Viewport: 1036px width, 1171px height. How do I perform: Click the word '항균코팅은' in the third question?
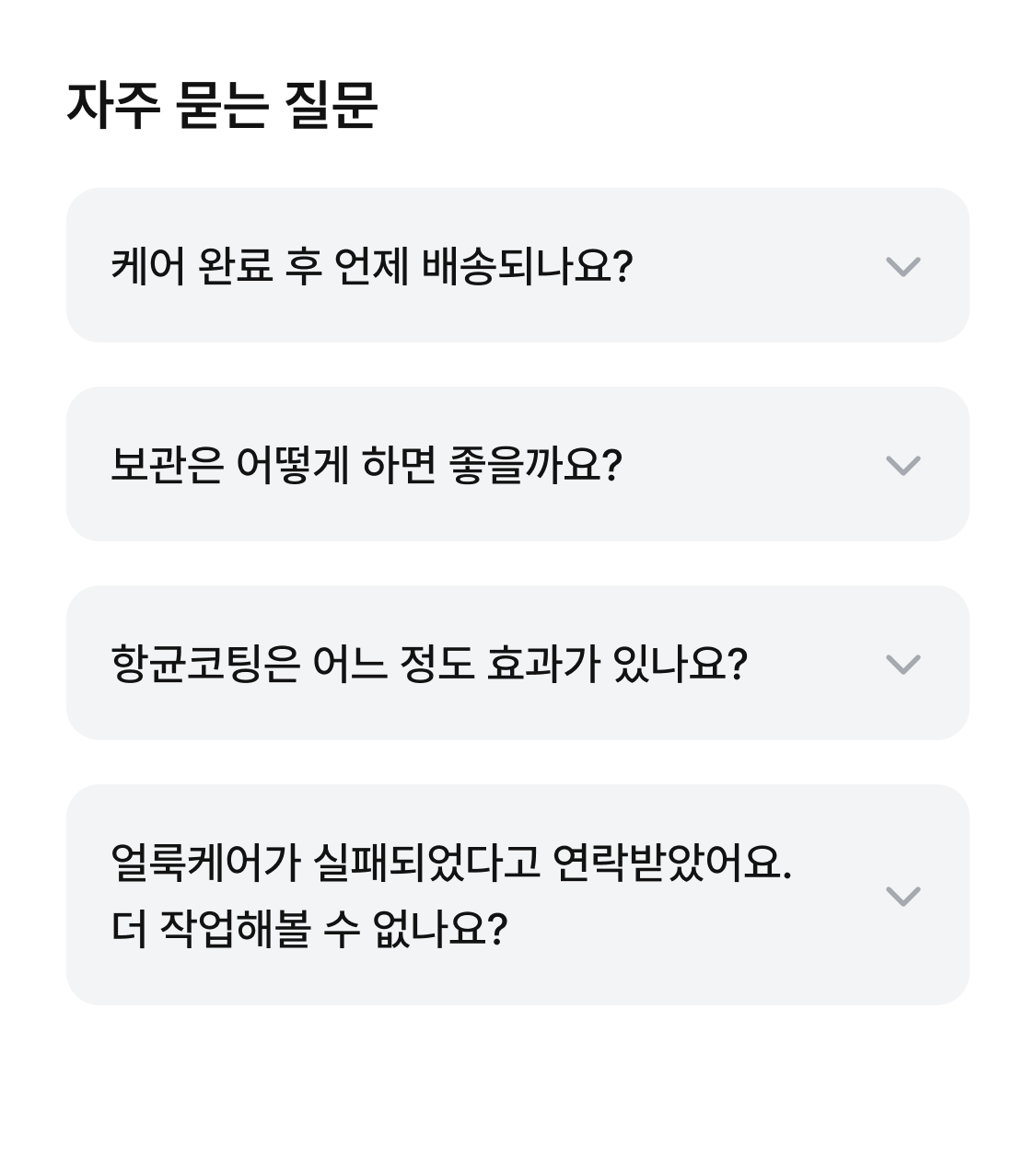click(x=205, y=665)
